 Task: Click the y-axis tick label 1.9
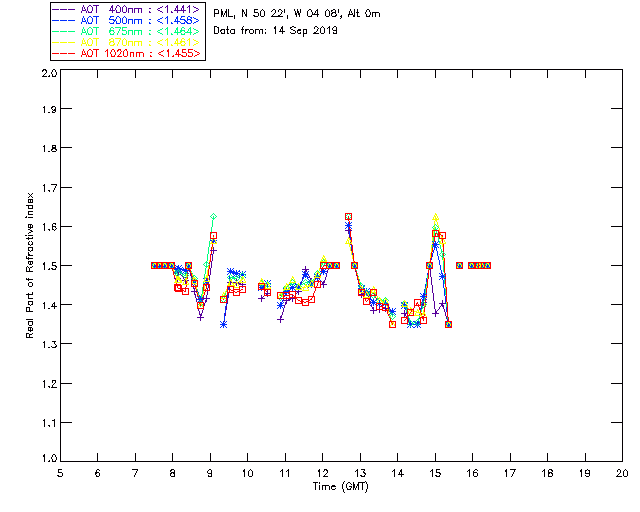point(49,109)
